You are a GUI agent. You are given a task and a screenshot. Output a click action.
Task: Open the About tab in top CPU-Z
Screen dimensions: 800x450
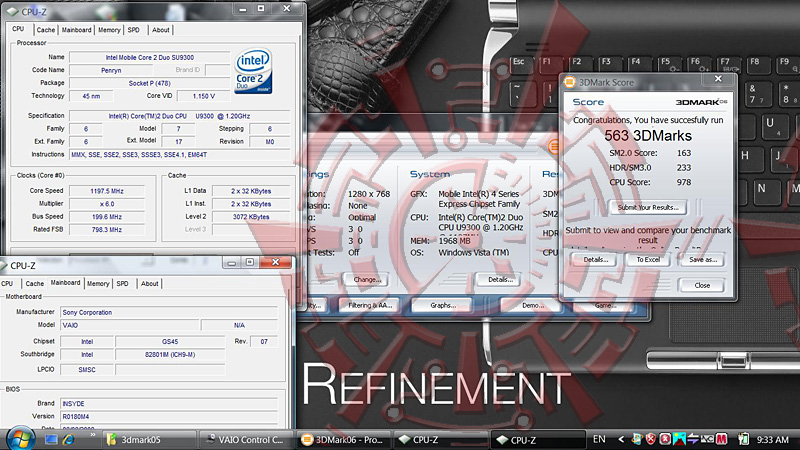coord(161,30)
